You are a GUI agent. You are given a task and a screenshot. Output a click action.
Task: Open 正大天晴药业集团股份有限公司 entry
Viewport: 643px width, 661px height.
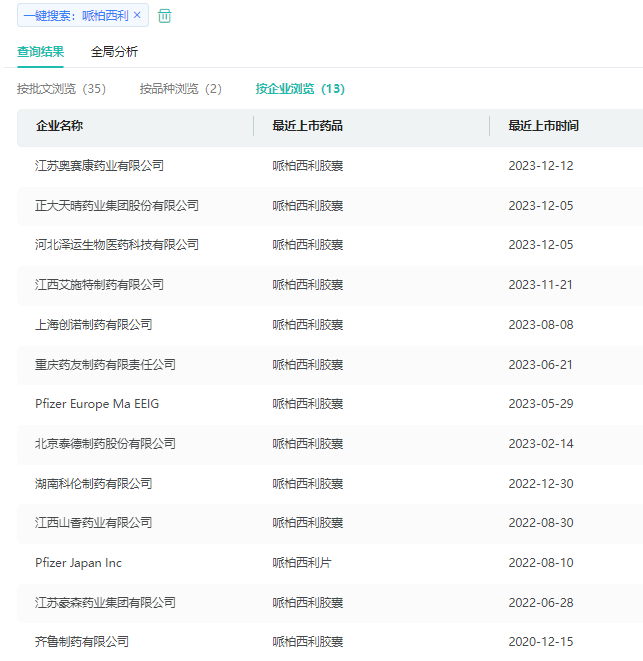[x=117, y=206]
